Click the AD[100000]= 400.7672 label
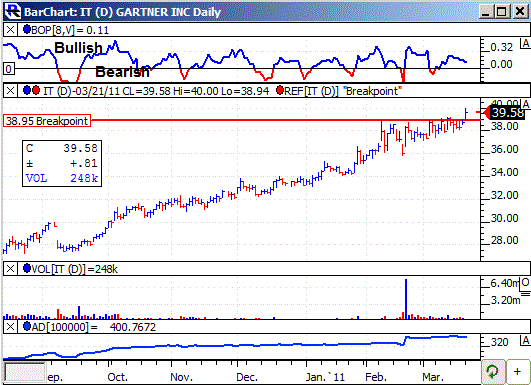 94,327
